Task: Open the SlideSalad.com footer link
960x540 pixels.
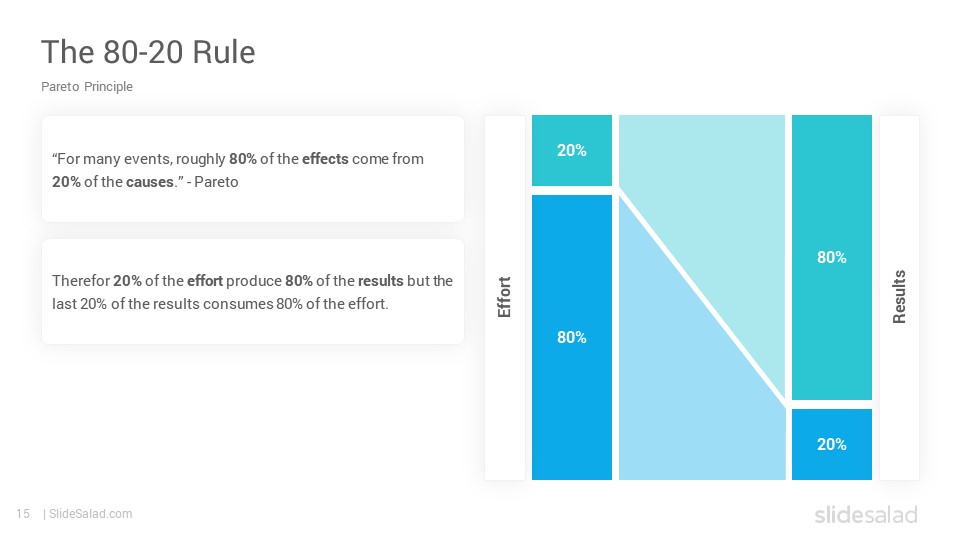Action: [91, 514]
